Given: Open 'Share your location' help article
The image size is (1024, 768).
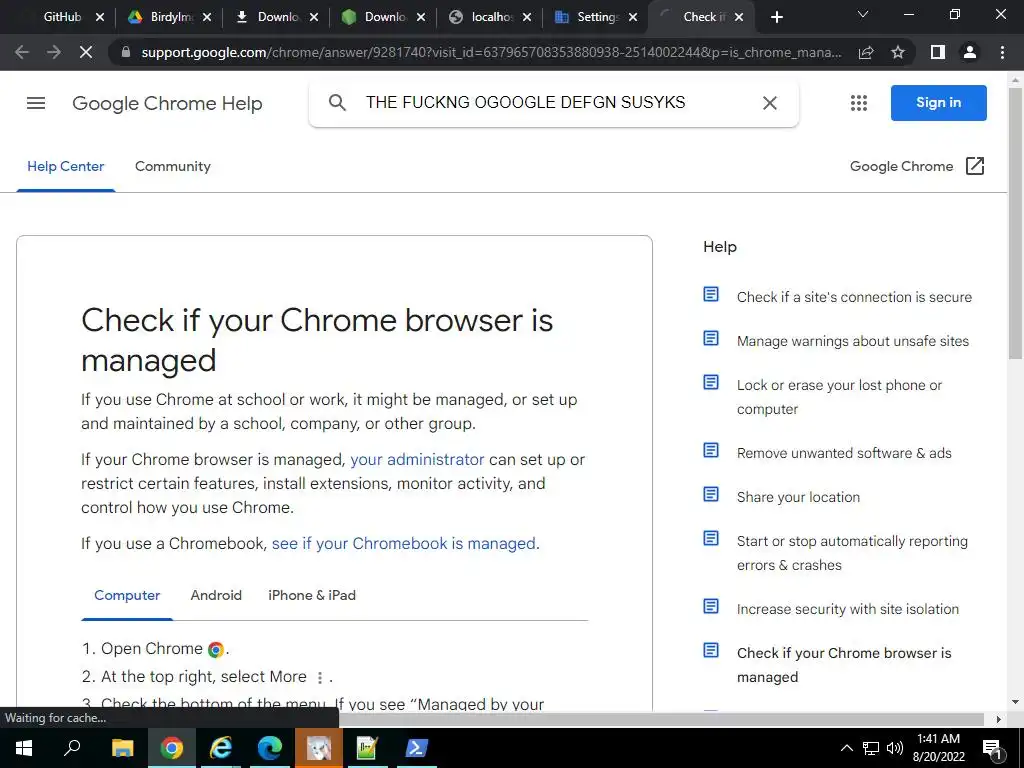Looking at the screenshot, I should [x=798, y=497].
